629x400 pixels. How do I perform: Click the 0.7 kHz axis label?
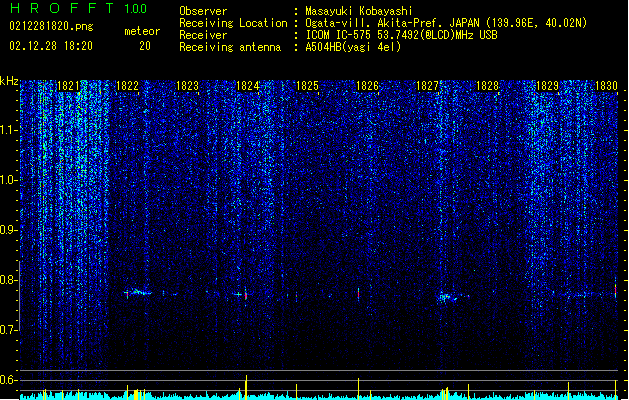tap(9, 330)
